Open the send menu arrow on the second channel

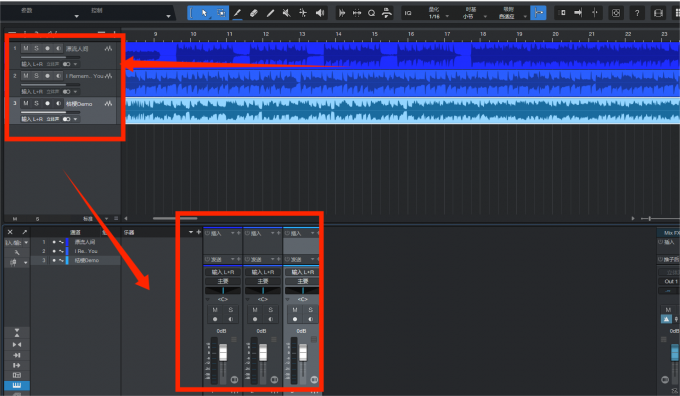point(272,259)
